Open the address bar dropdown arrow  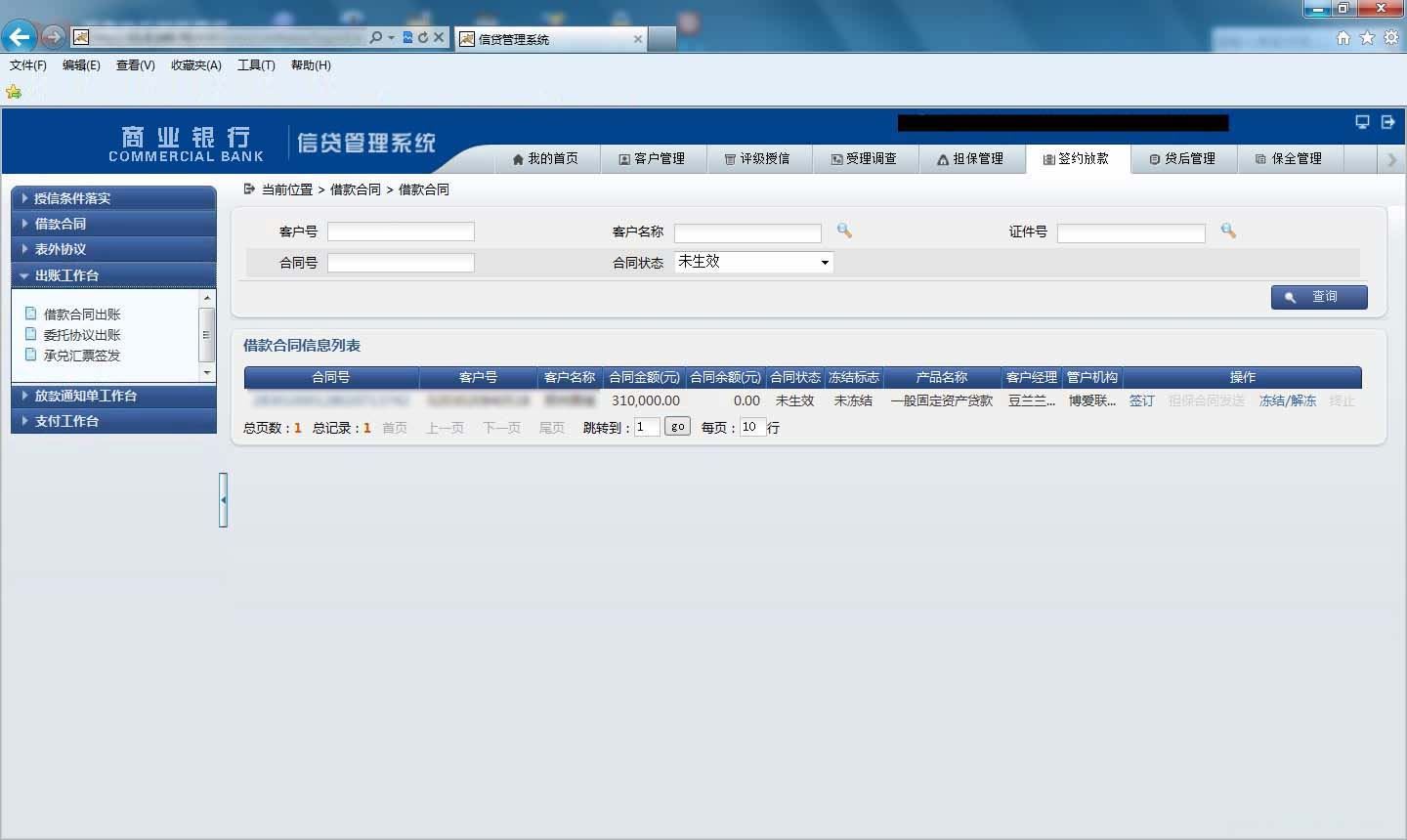tap(392, 37)
